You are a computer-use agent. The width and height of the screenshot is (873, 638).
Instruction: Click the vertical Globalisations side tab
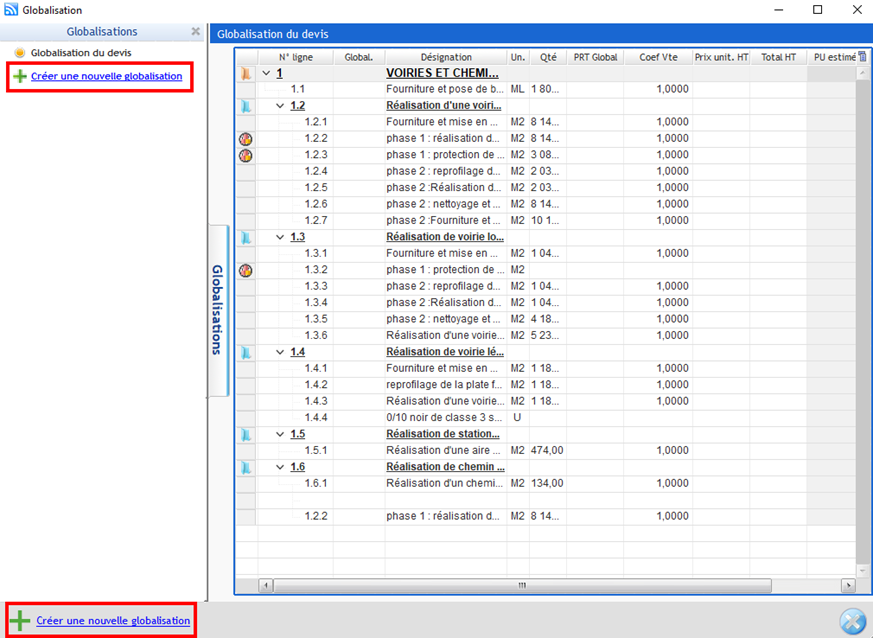point(217,310)
